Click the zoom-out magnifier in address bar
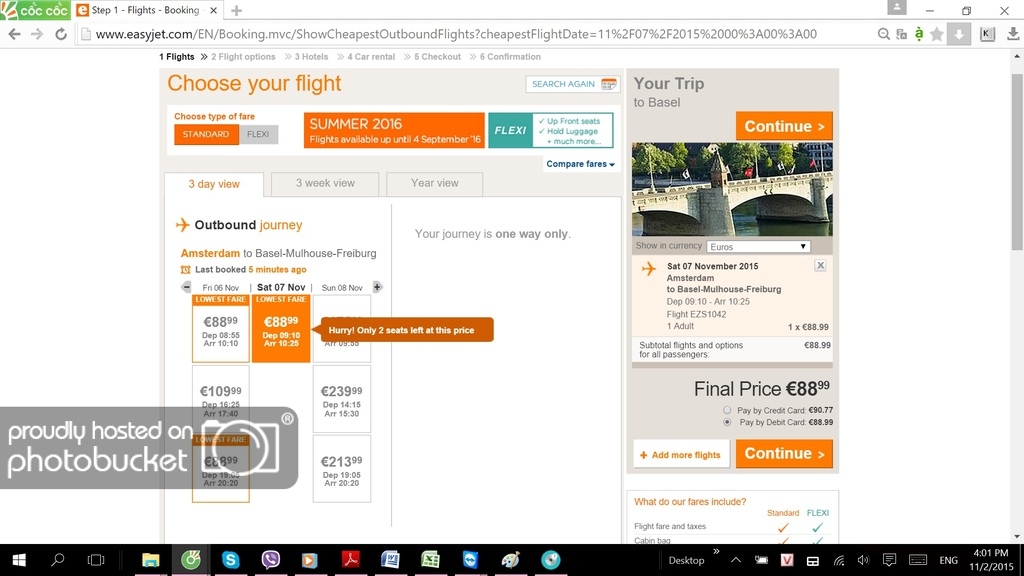 (884, 34)
